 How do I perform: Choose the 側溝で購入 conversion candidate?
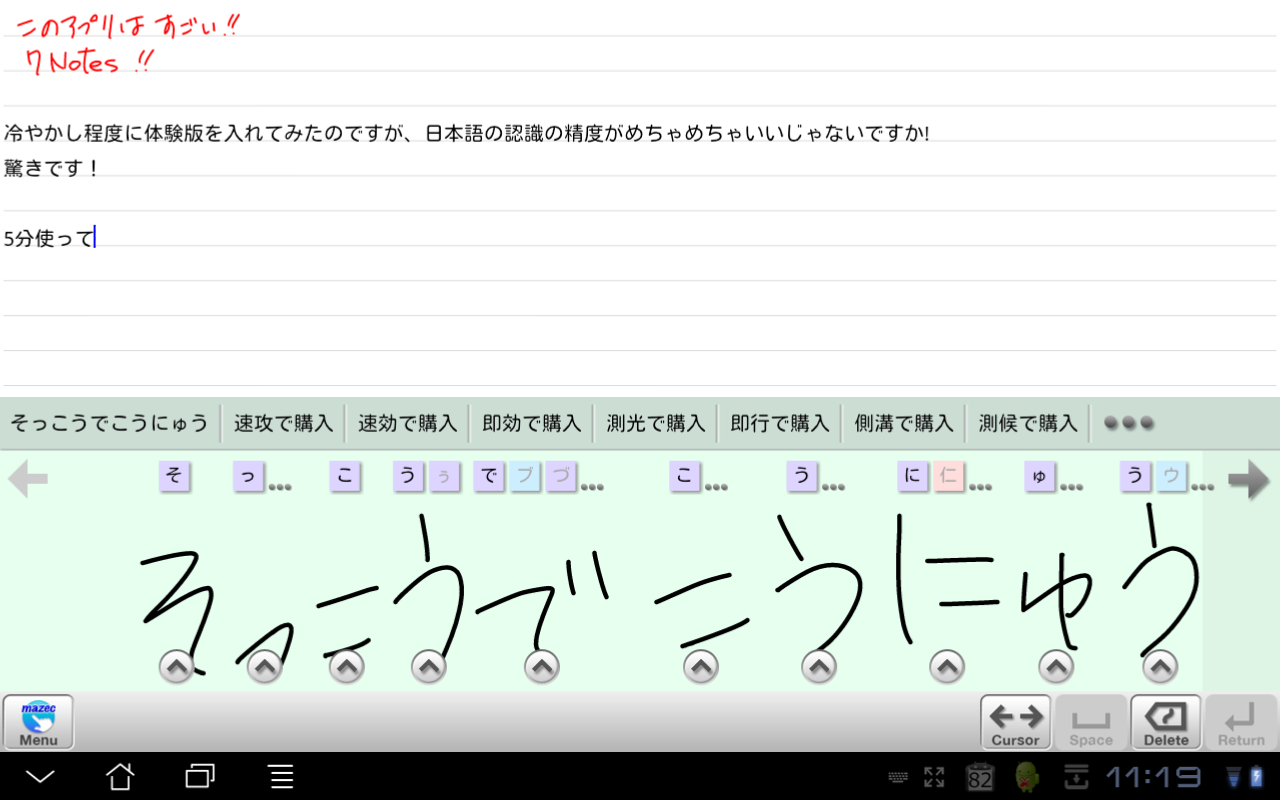tap(904, 423)
